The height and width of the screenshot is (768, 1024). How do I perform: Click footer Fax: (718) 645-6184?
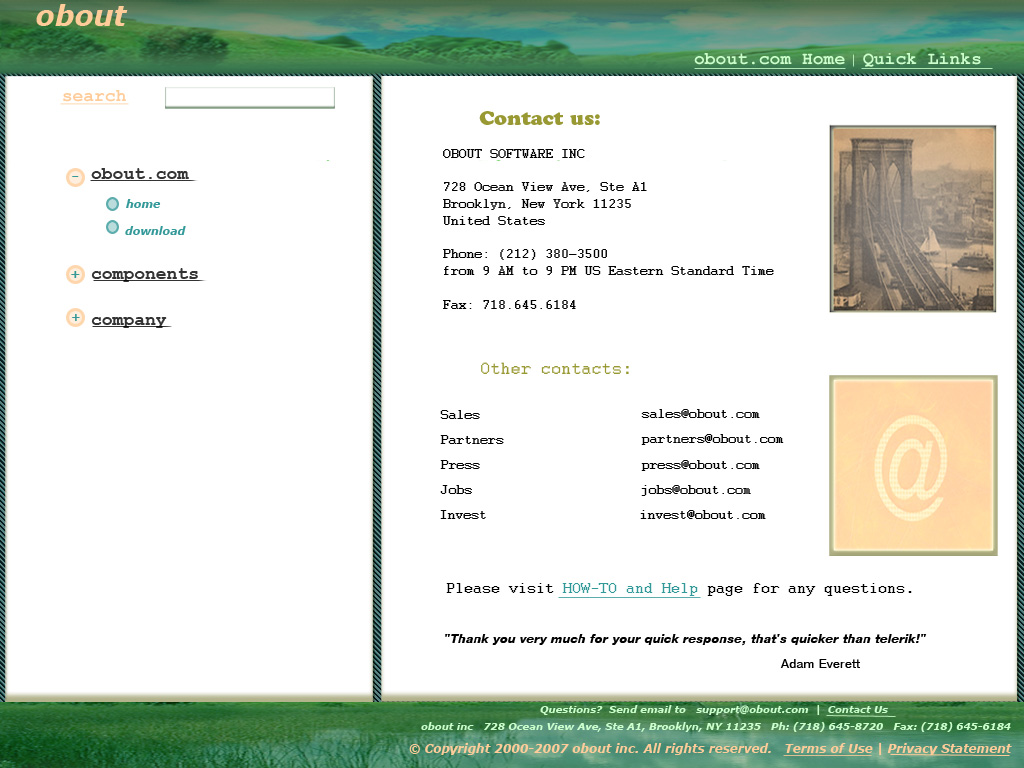point(952,726)
